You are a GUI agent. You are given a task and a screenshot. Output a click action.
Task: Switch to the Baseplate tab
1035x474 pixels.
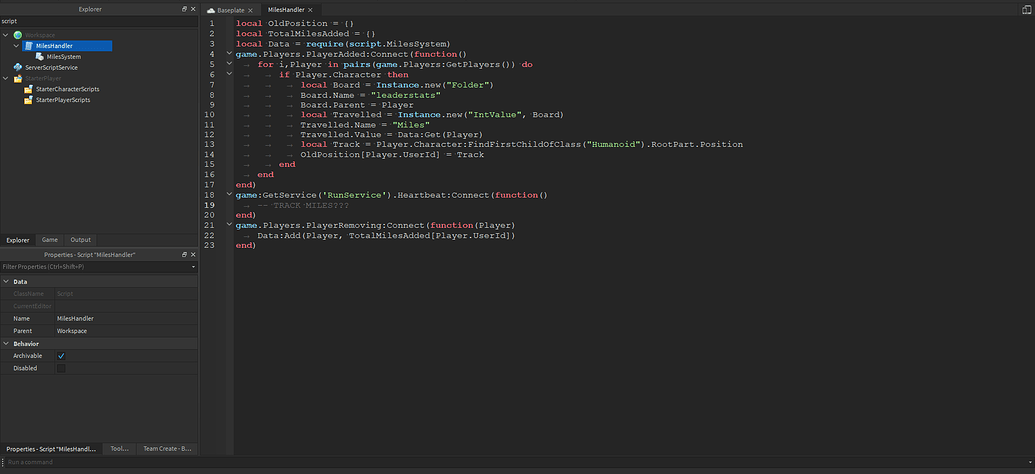tap(230, 11)
